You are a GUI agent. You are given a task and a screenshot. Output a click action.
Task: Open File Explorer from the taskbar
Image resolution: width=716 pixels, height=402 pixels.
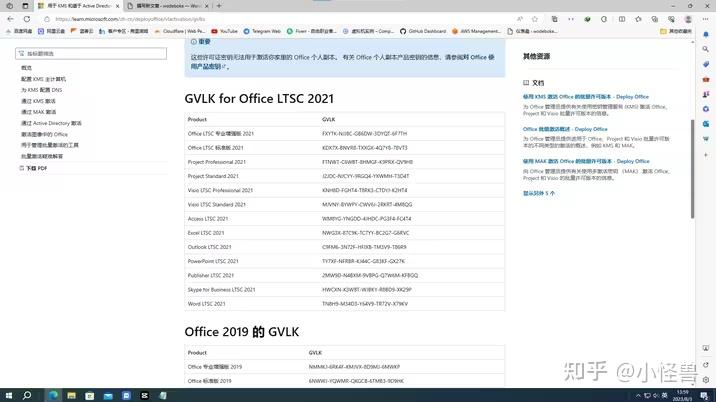click(x=71, y=396)
